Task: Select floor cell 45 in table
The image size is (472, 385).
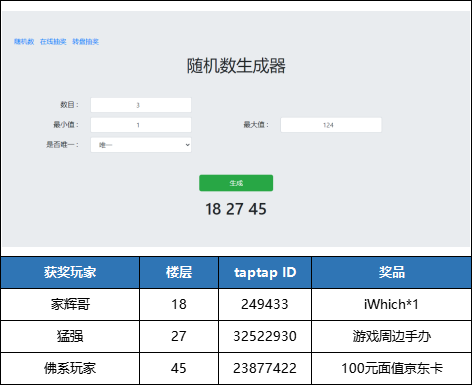Action: coord(179,368)
